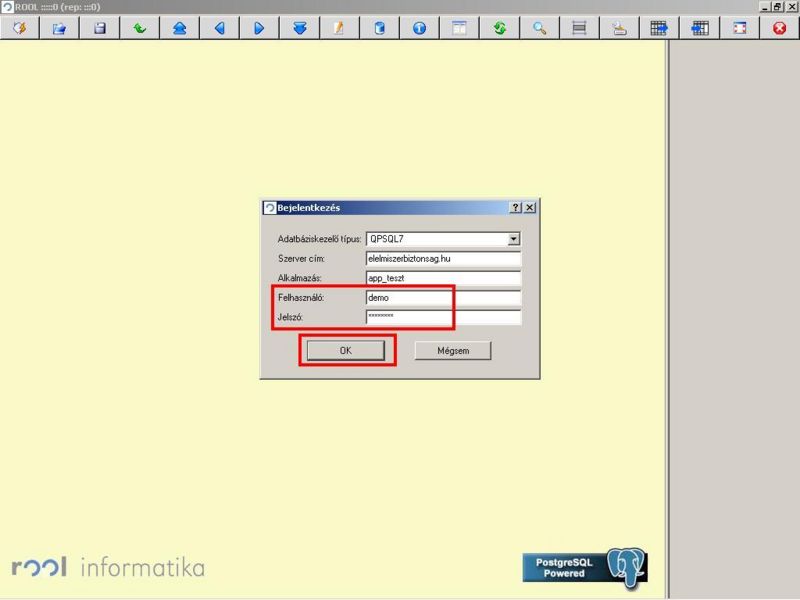Open the Adatbáziskezelő típus dropdown
Viewport: 800px width, 600px height.
514,239
